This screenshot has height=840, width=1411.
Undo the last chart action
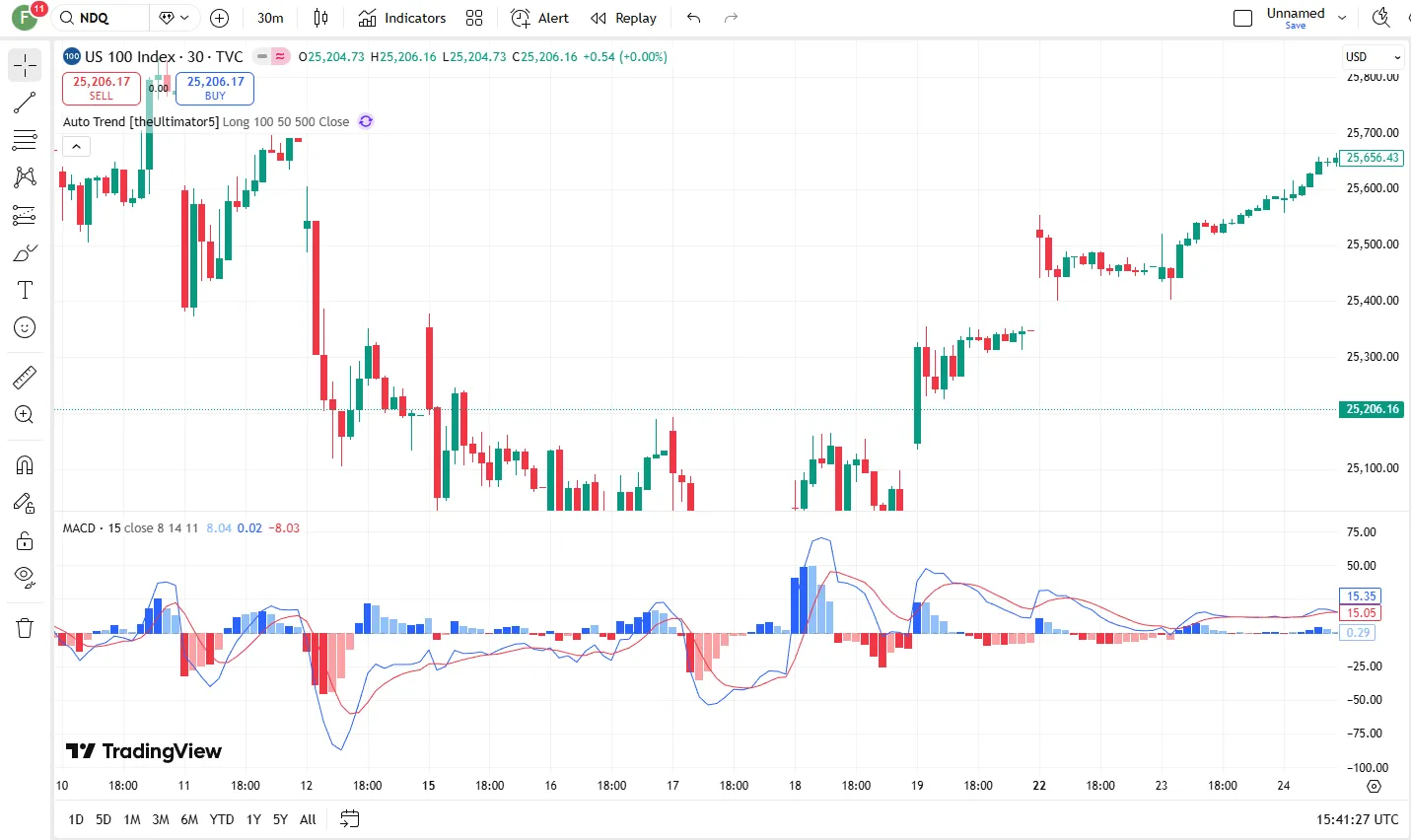coord(694,18)
